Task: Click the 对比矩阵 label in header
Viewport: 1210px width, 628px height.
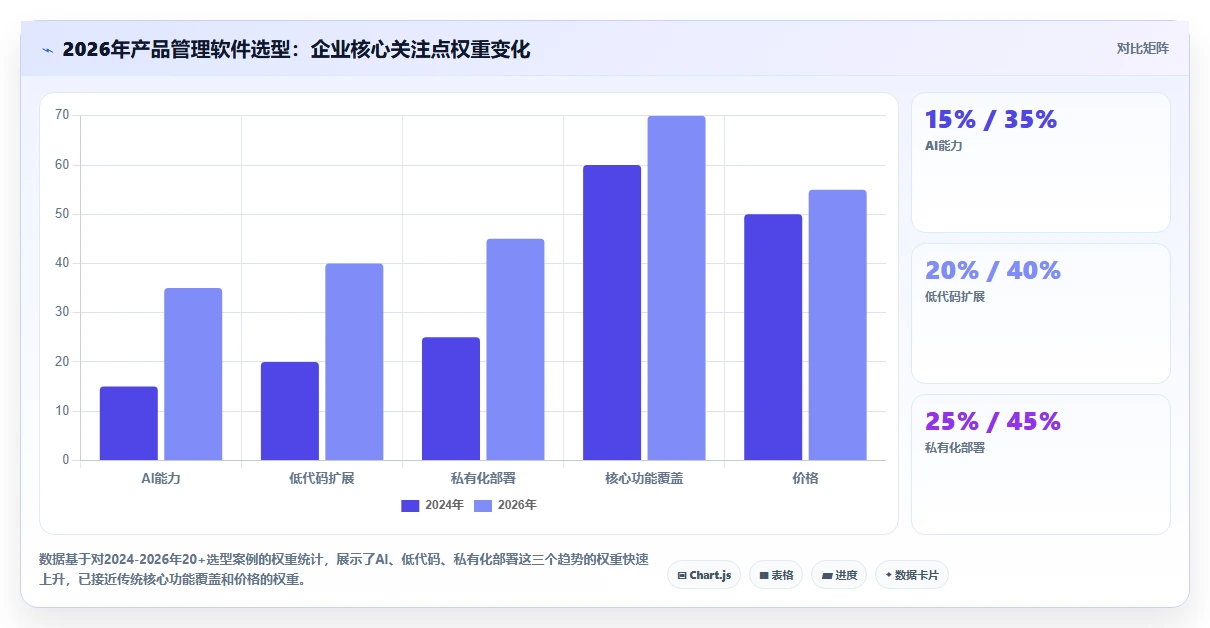Action: coord(1142,48)
